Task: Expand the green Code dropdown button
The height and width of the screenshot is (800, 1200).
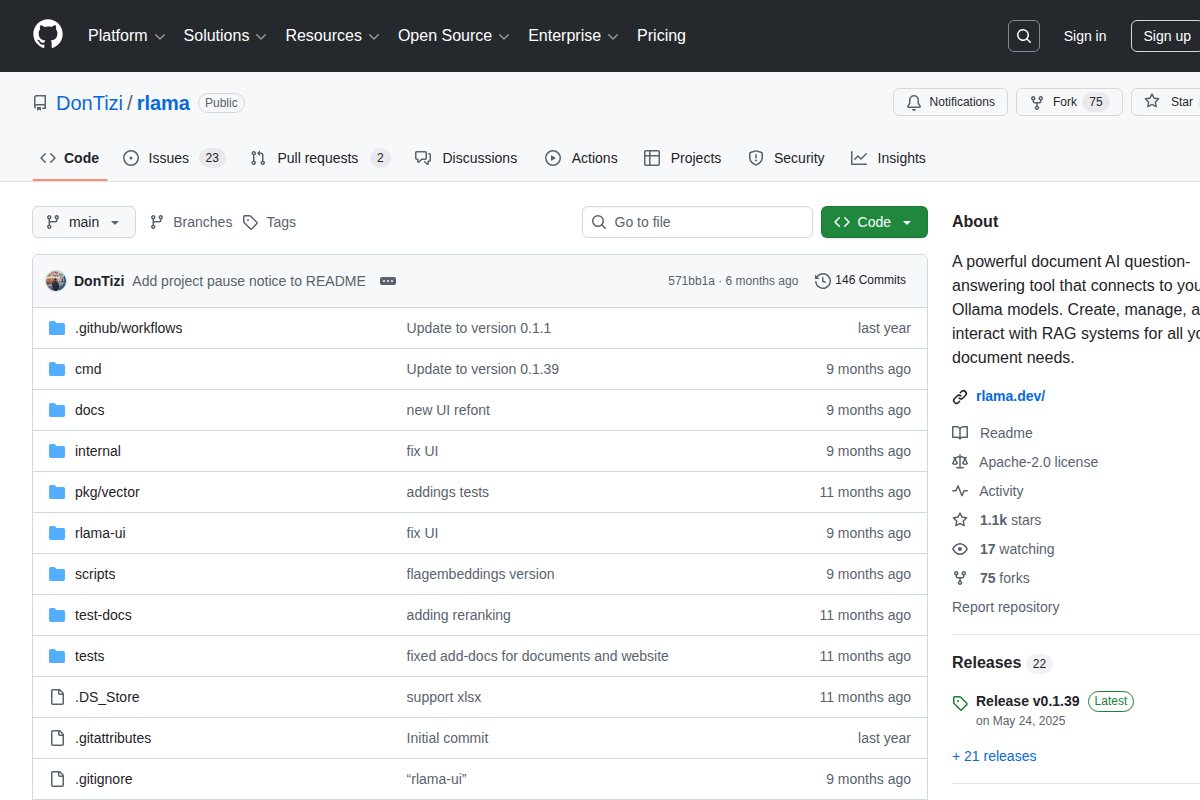Action: (874, 222)
